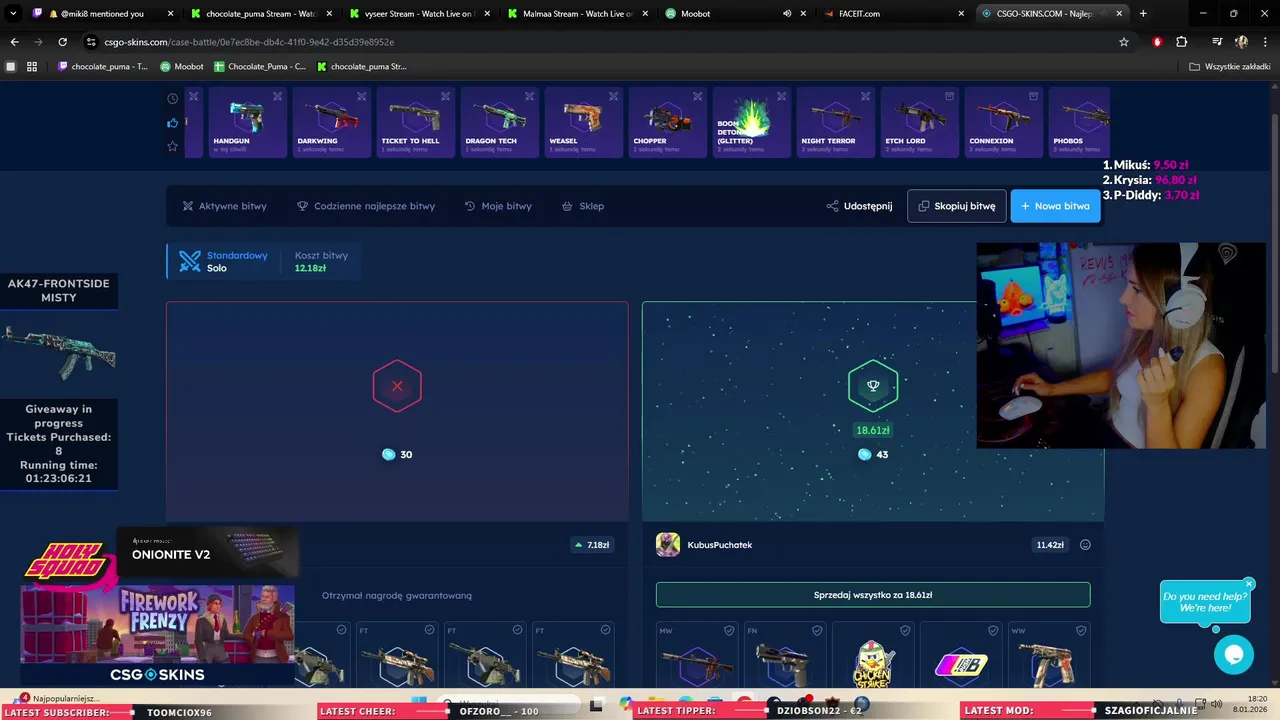This screenshot has width=1280, height=720.
Task: Toggle checkmark on the WW item card
Action: coord(1081,631)
